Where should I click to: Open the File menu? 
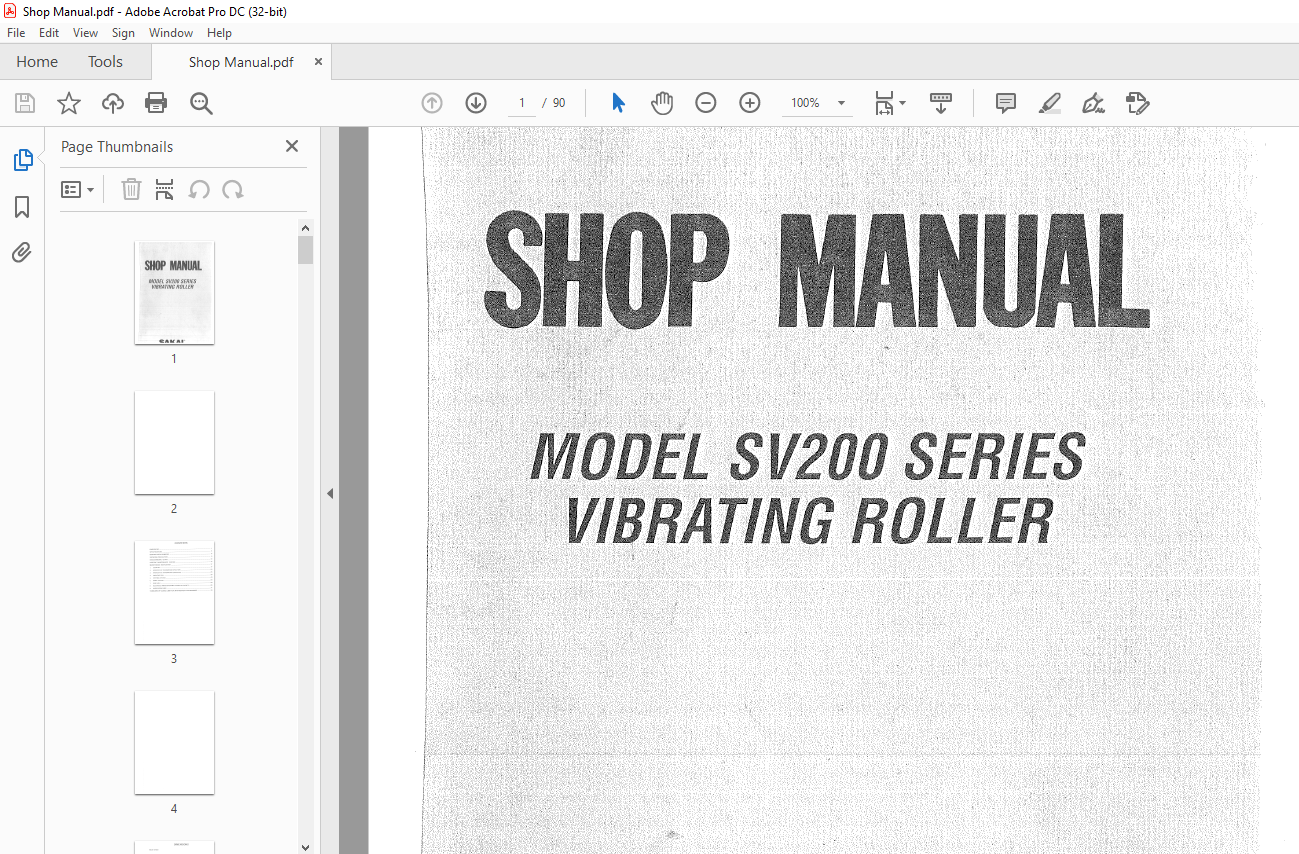(16, 33)
